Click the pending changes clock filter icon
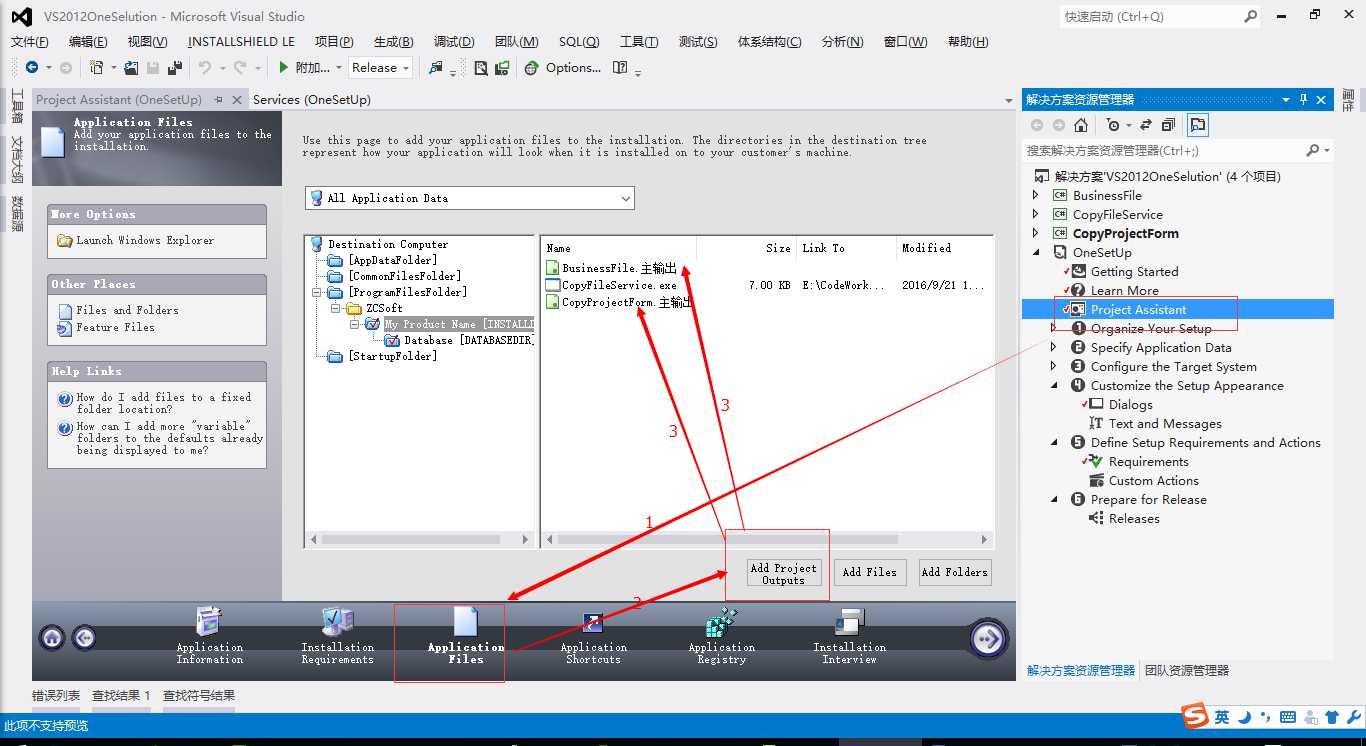Viewport: 1366px width, 746px height. coord(1114,125)
